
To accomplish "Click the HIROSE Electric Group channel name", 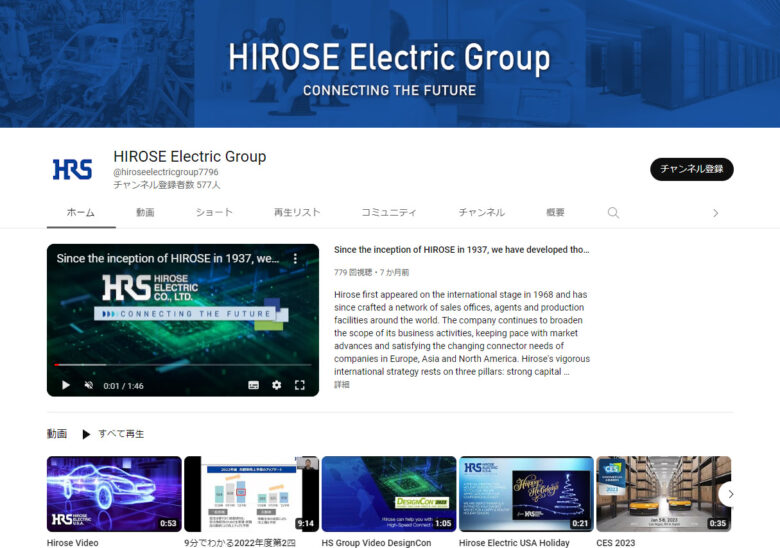I will click(190, 156).
